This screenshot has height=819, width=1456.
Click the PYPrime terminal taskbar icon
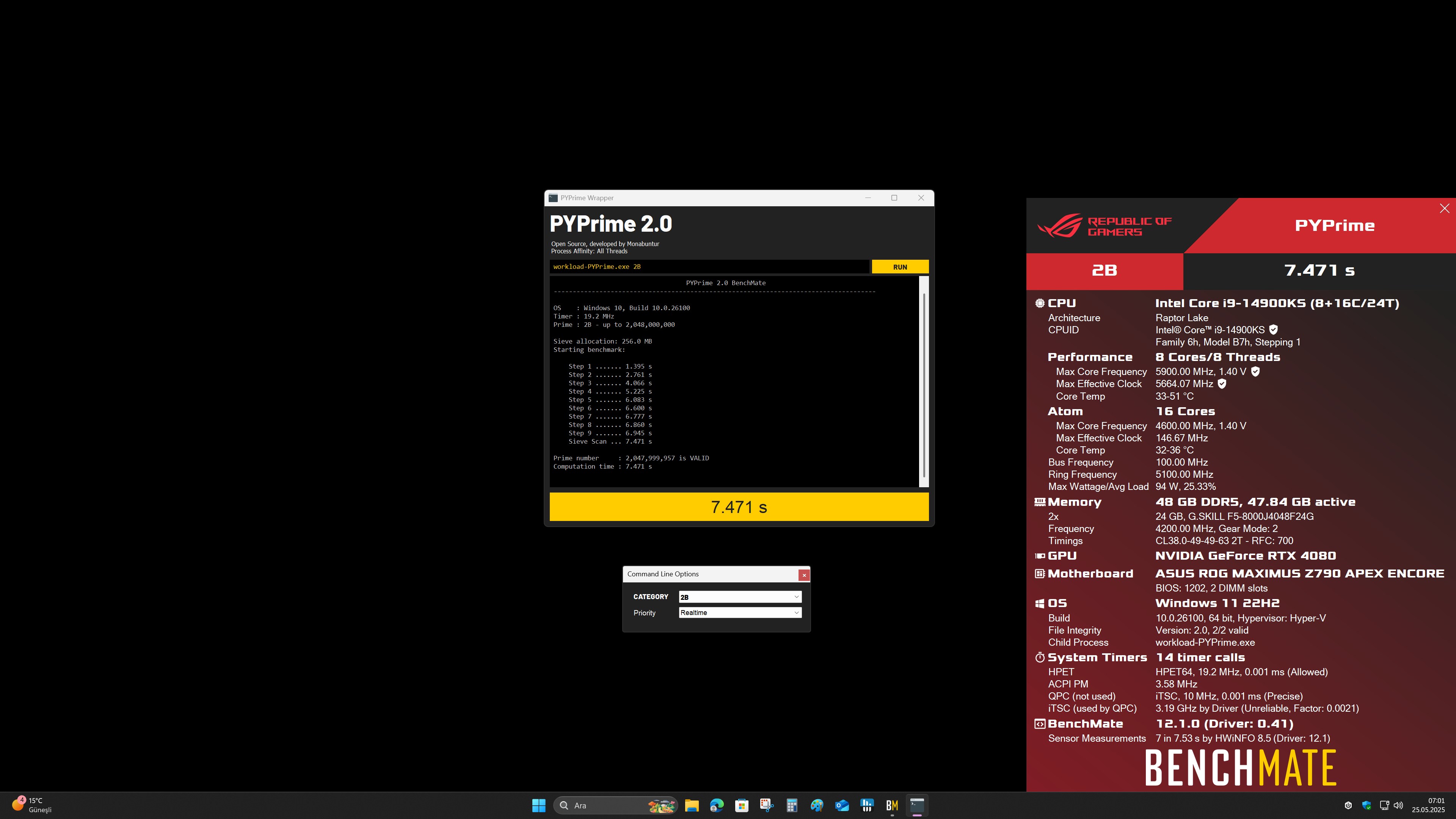pos(917,805)
